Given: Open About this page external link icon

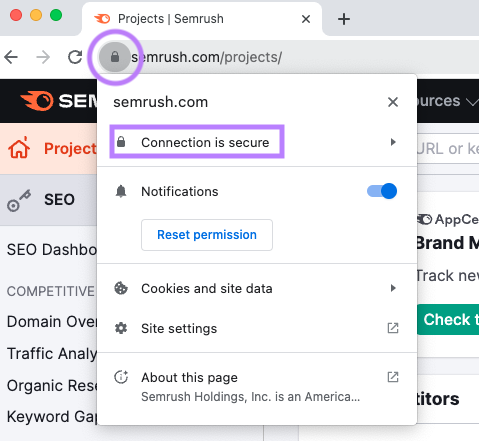Looking at the screenshot, I should 393,377.
